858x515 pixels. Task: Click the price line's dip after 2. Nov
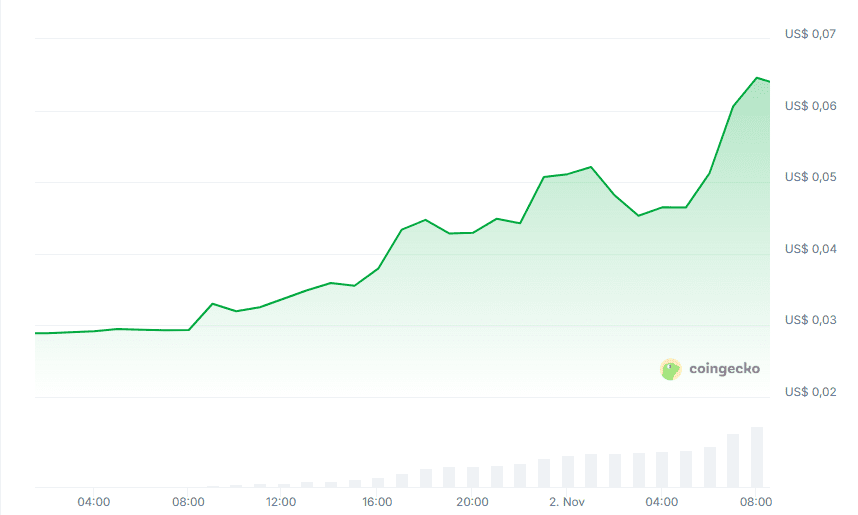(638, 215)
